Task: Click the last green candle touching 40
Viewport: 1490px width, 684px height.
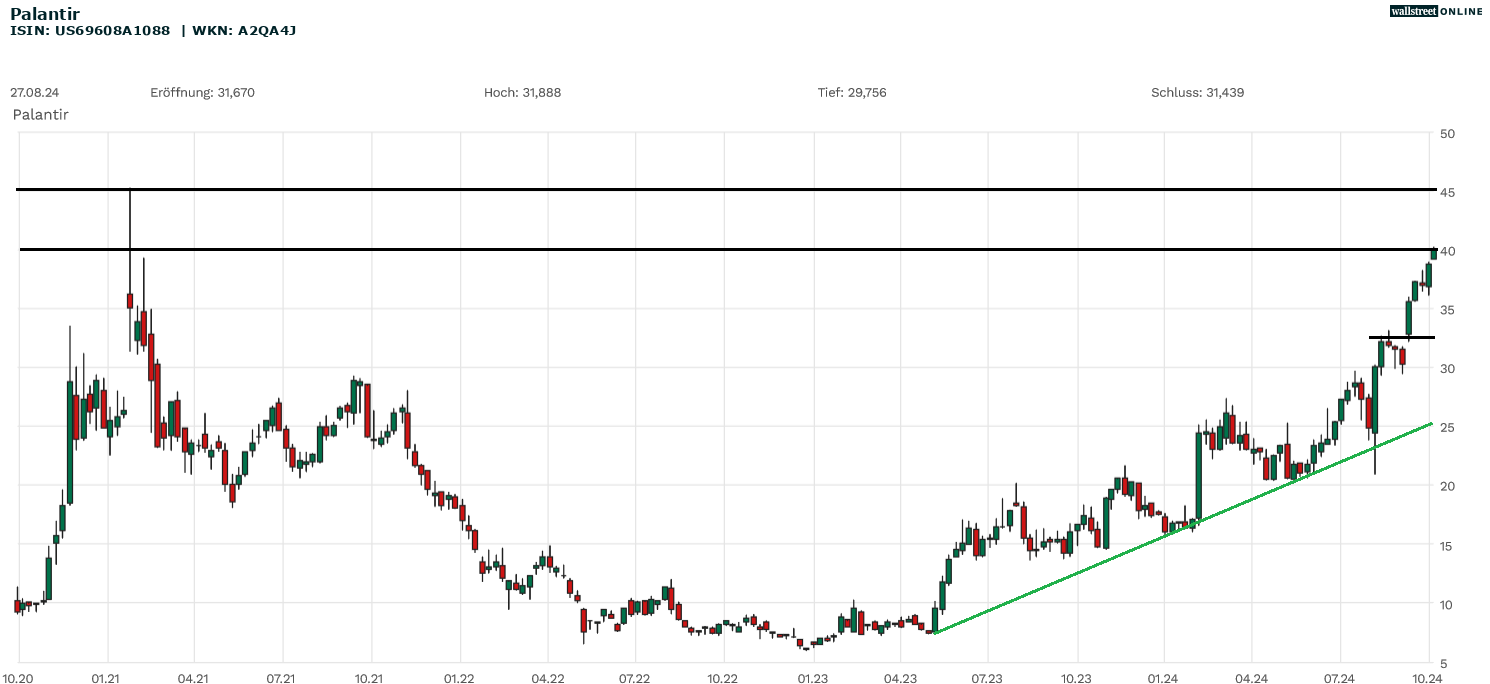Action: coord(1433,254)
